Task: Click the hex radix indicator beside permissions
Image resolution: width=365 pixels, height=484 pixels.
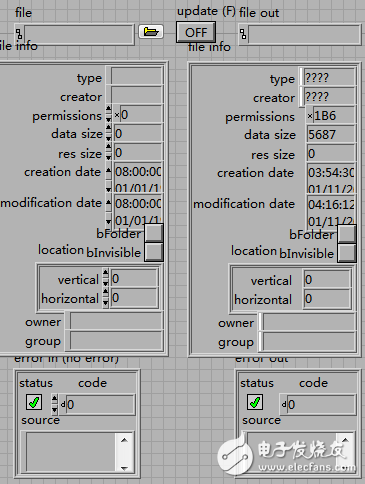Action: coord(117,115)
